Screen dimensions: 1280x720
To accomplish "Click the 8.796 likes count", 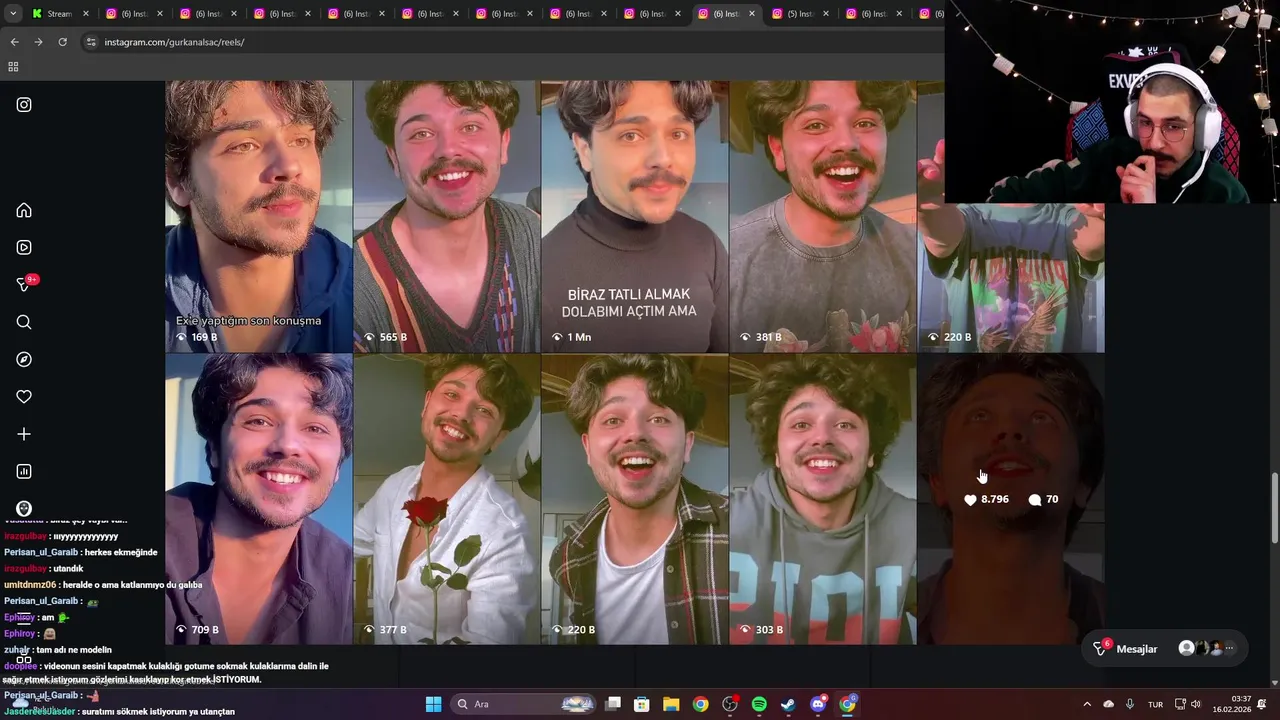I will point(986,499).
